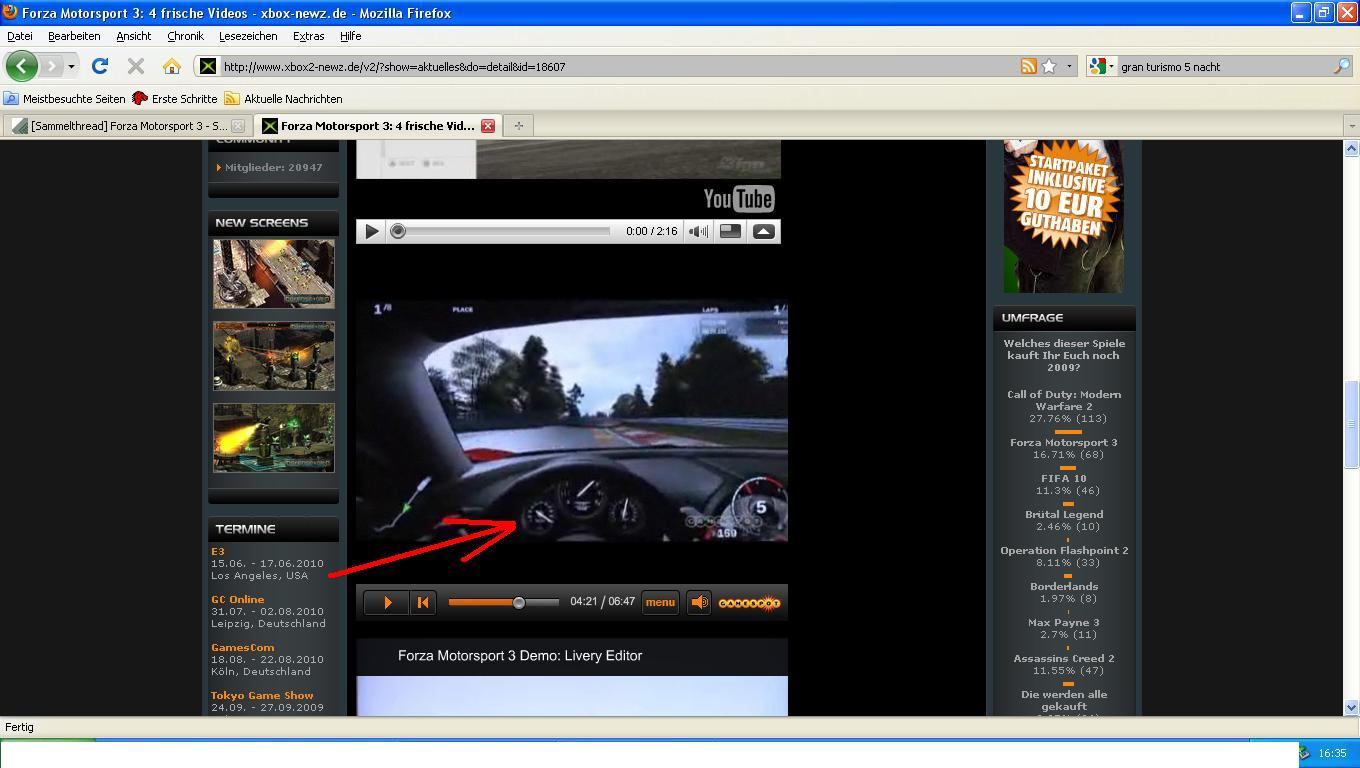Open the Gamesport player menu button
Screen dimensions: 1360x768
(x=660, y=602)
